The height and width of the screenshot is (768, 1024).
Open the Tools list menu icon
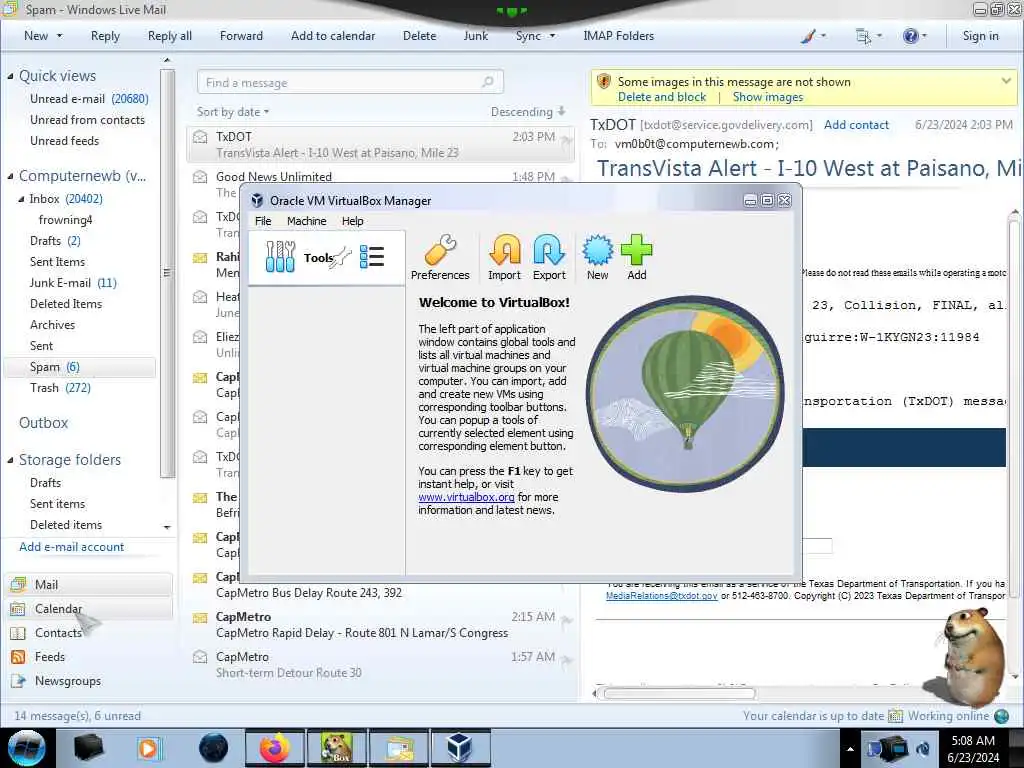(372, 257)
